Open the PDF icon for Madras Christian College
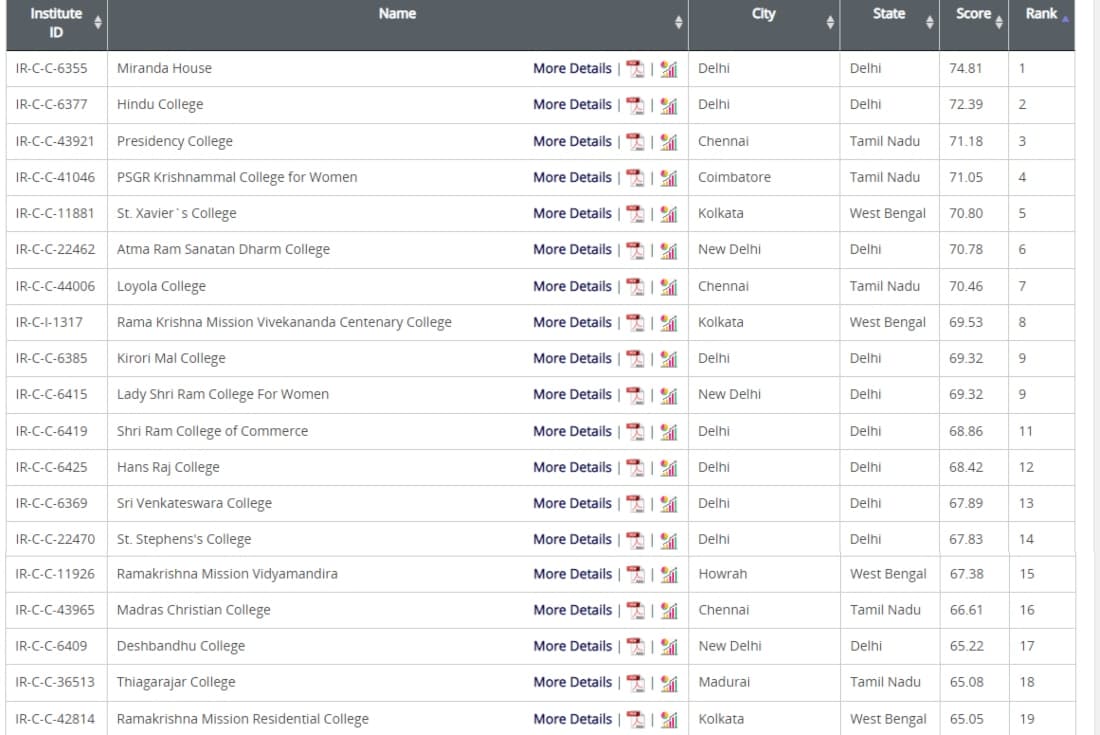The width and height of the screenshot is (1100, 735). [x=635, y=611]
